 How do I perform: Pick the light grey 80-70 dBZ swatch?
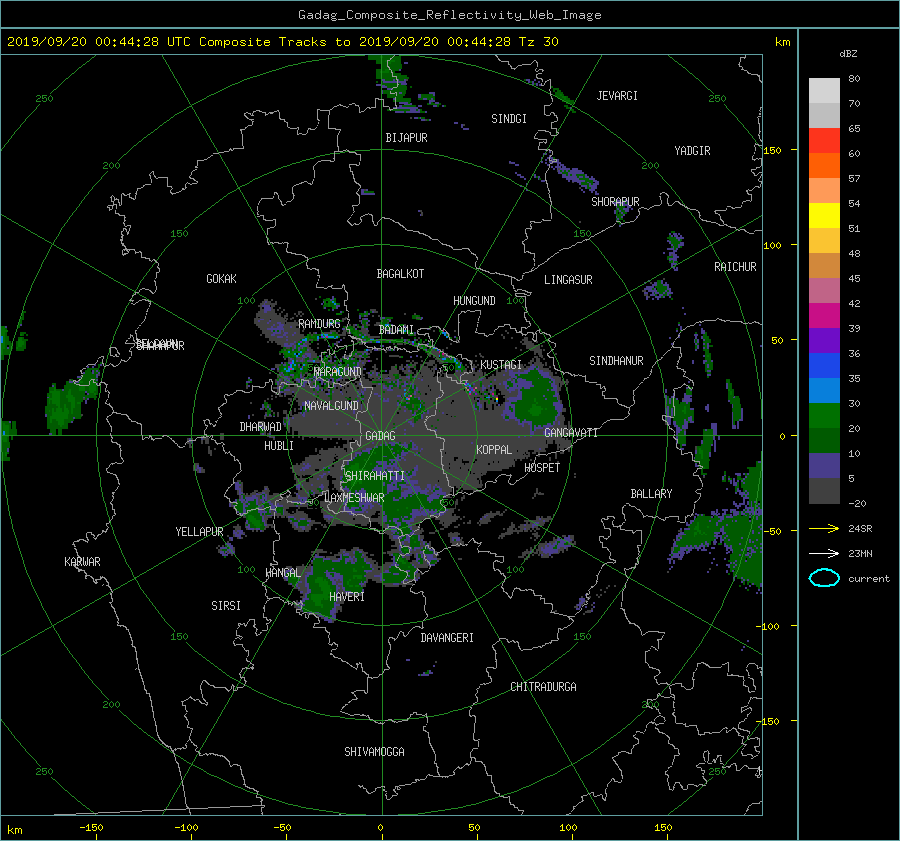(824, 91)
